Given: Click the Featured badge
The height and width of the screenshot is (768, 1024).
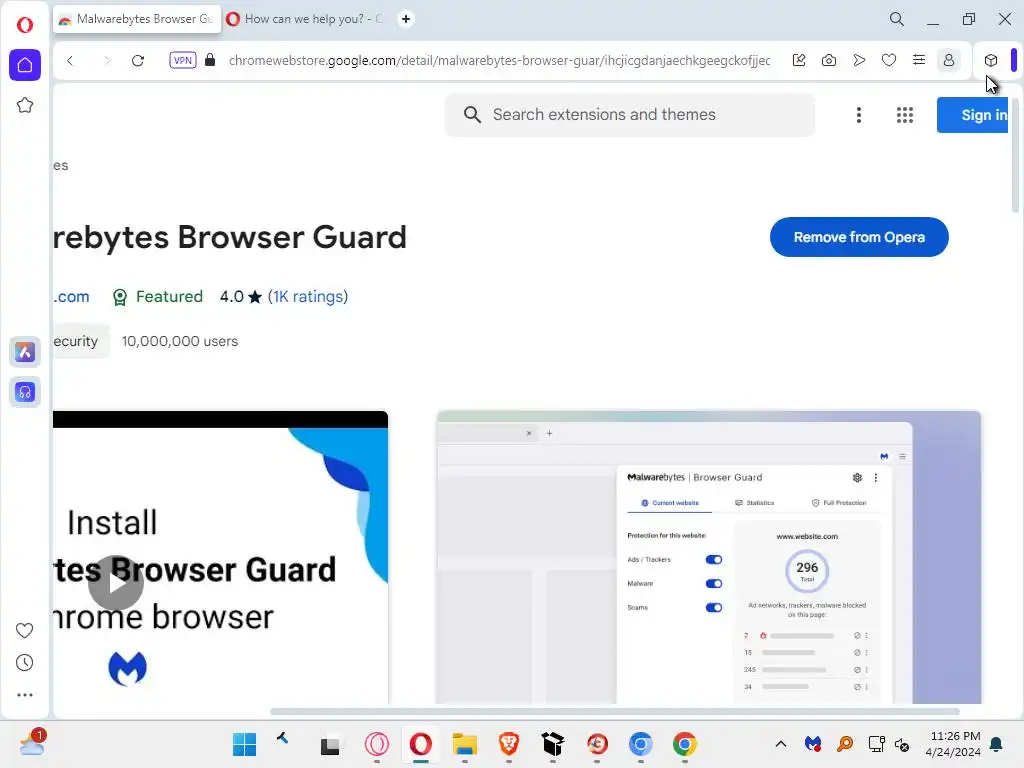Looking at the screenshot, I should tap(157, 296).
